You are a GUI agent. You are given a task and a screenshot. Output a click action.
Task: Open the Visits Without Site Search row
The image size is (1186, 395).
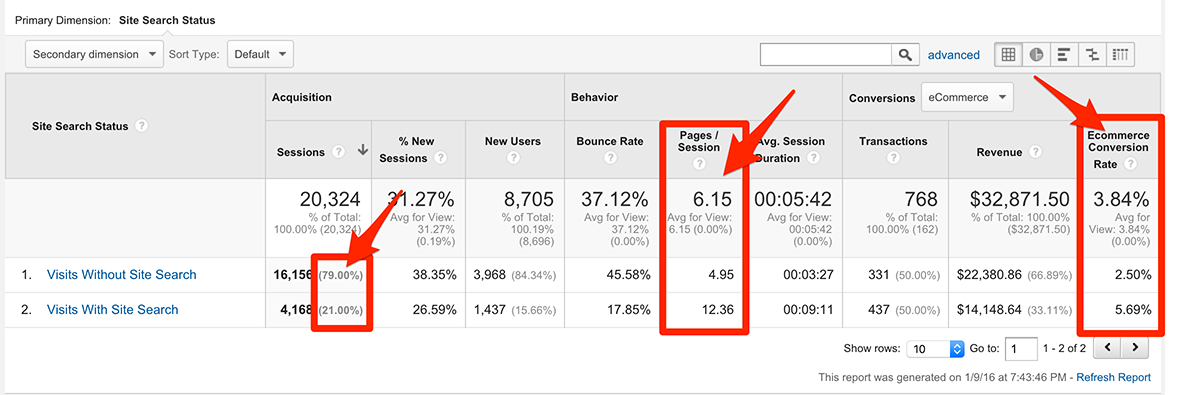point(122,275)
